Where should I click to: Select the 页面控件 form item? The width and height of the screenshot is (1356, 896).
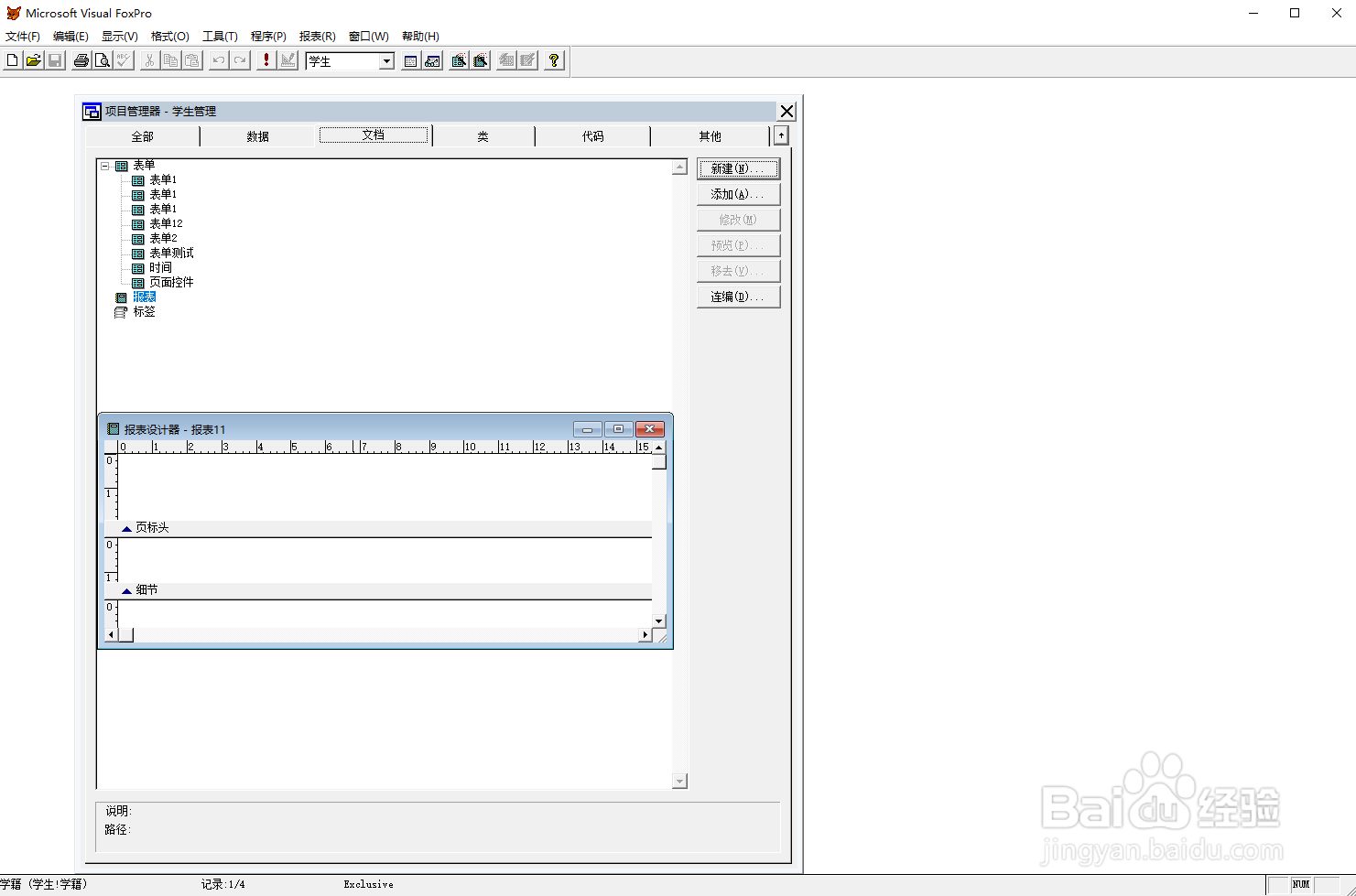point(171,282)
